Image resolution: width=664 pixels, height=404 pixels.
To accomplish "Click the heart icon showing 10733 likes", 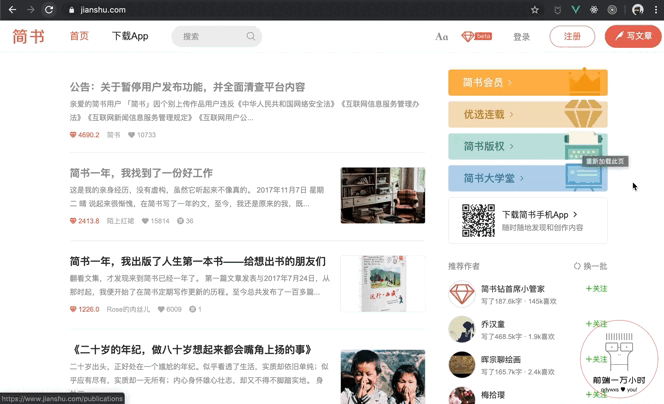I will [131, 135].
